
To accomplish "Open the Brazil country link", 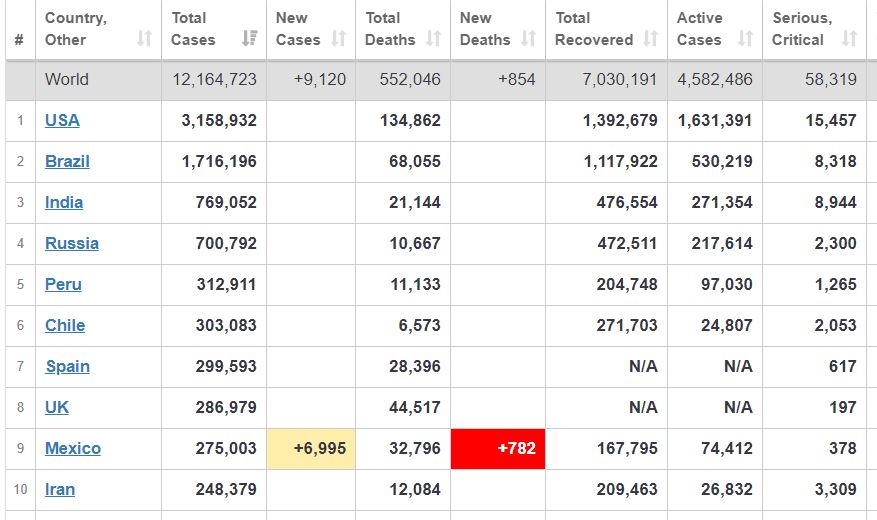I will pyautogui.click(x=67, y=161).
